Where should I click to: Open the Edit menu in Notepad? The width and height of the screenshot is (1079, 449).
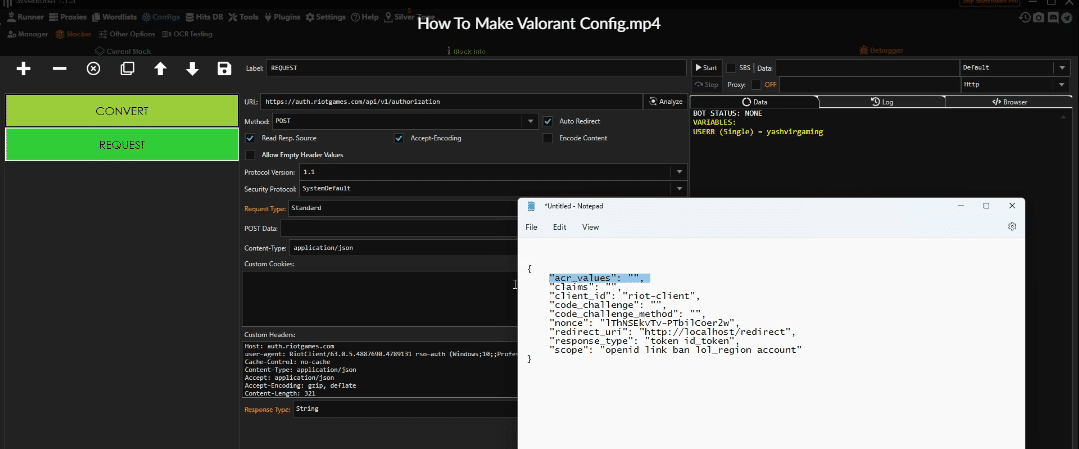tap(560, 227)
